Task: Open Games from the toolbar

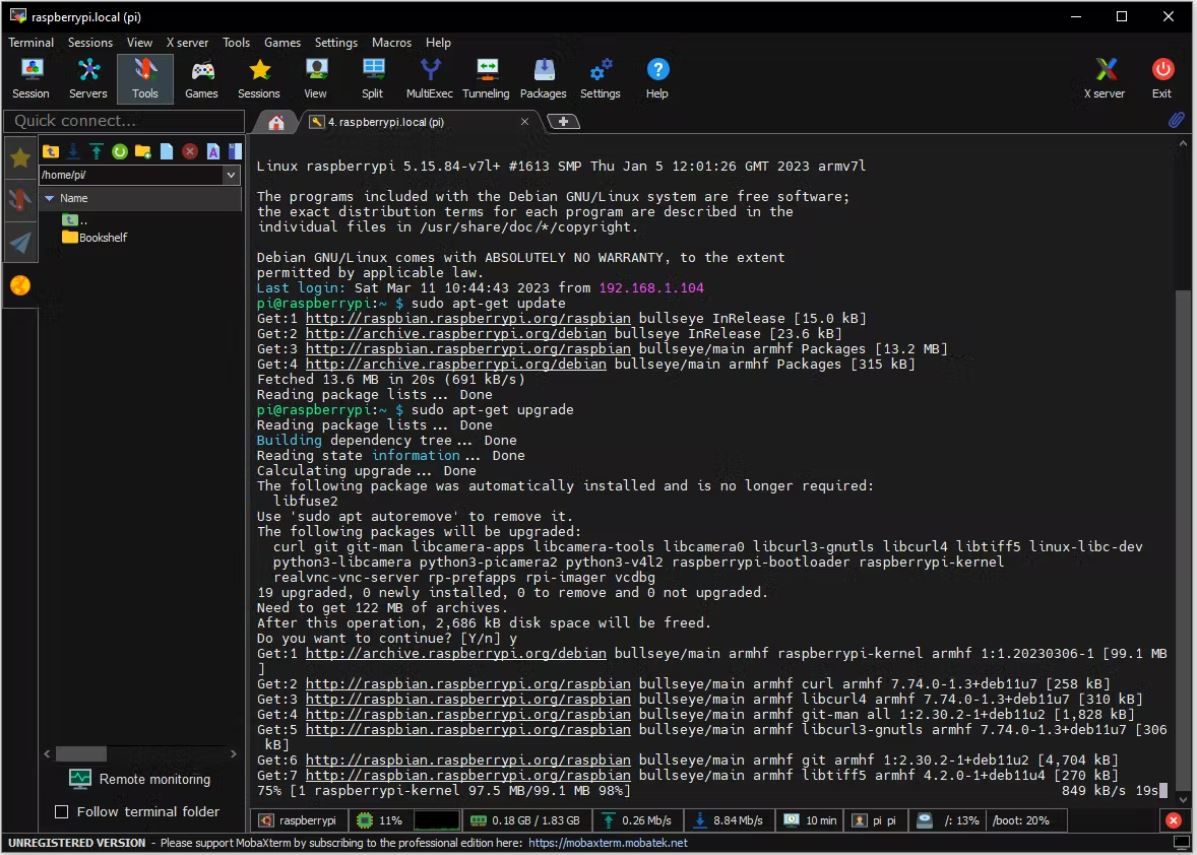Action: [x=202, y=79]
